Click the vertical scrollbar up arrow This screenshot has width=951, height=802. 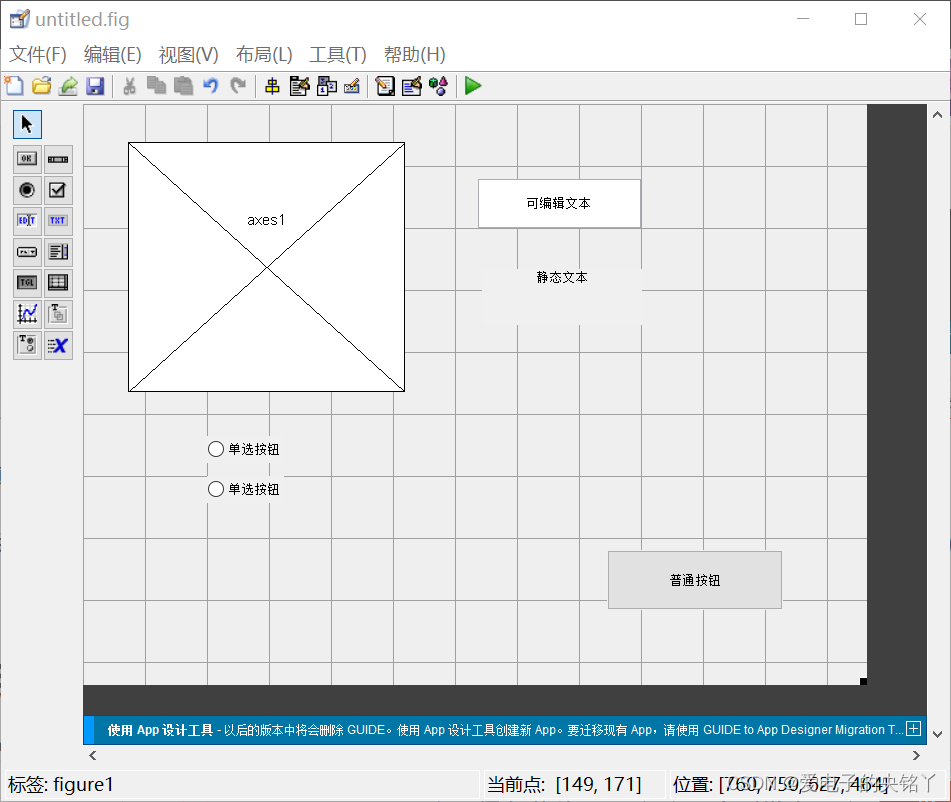tap(937, 115)
